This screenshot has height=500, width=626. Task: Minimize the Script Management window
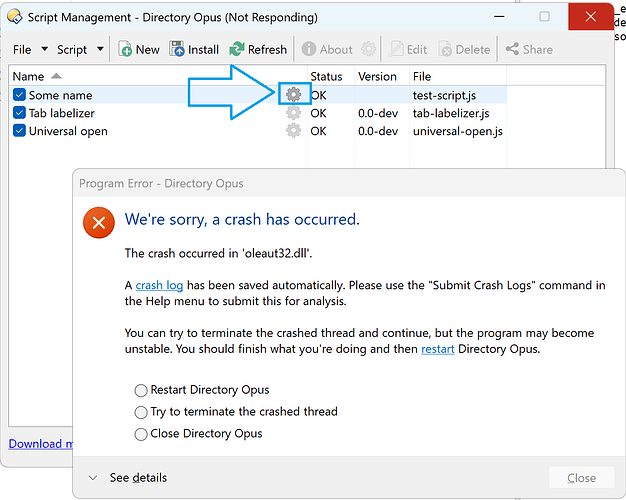click(499, 17)
